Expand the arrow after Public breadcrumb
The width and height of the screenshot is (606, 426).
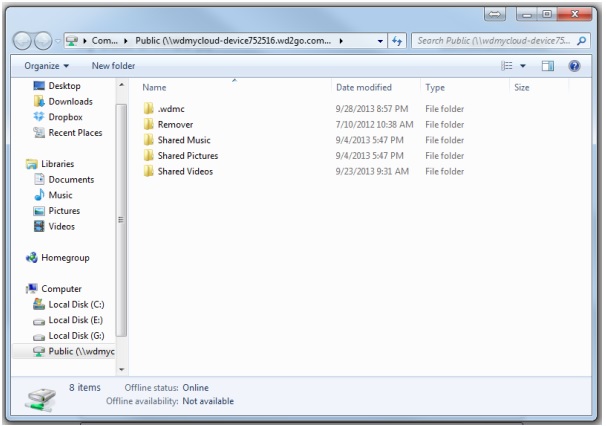[341, 41]
